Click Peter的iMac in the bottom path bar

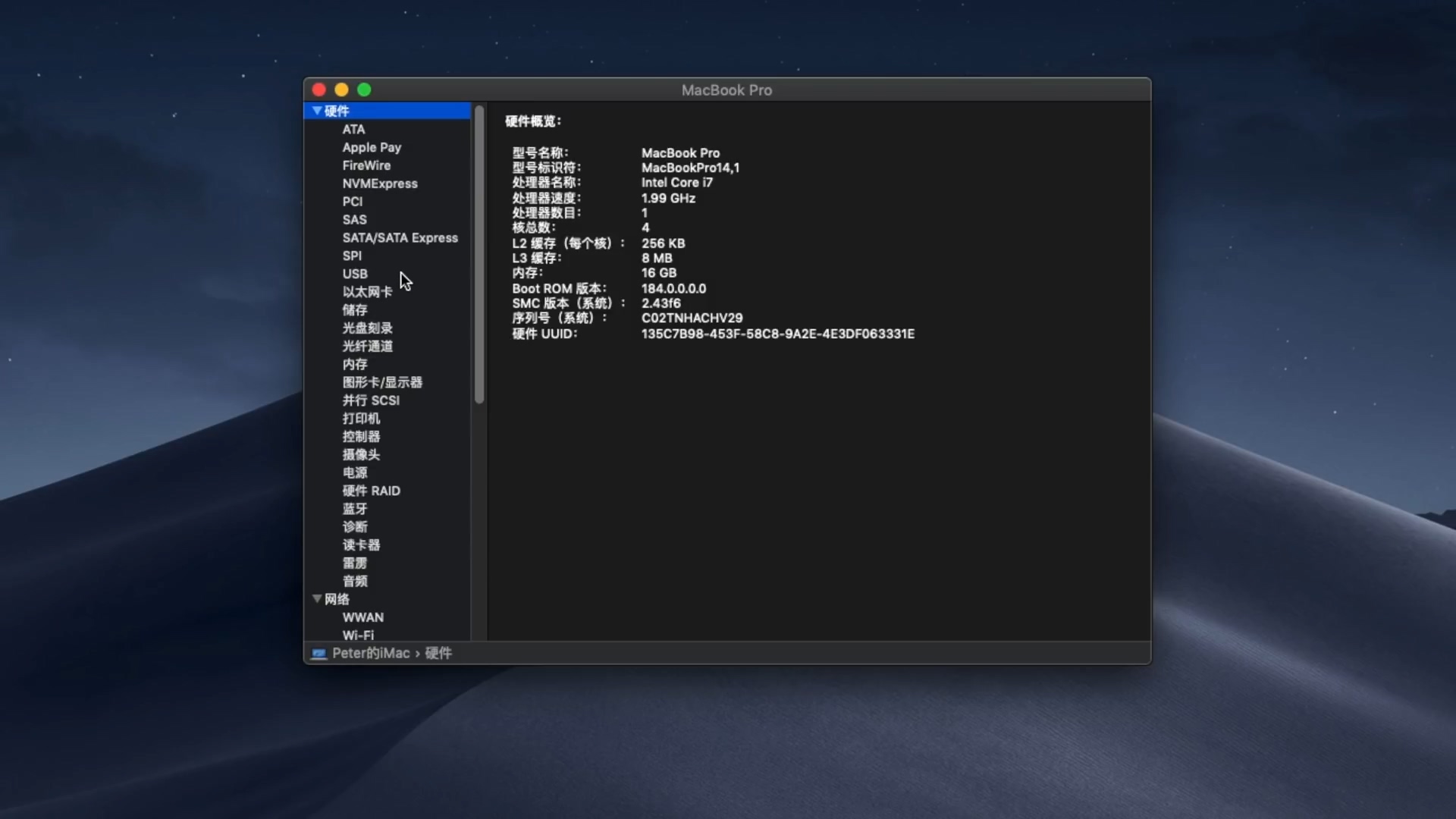[369, 653]
